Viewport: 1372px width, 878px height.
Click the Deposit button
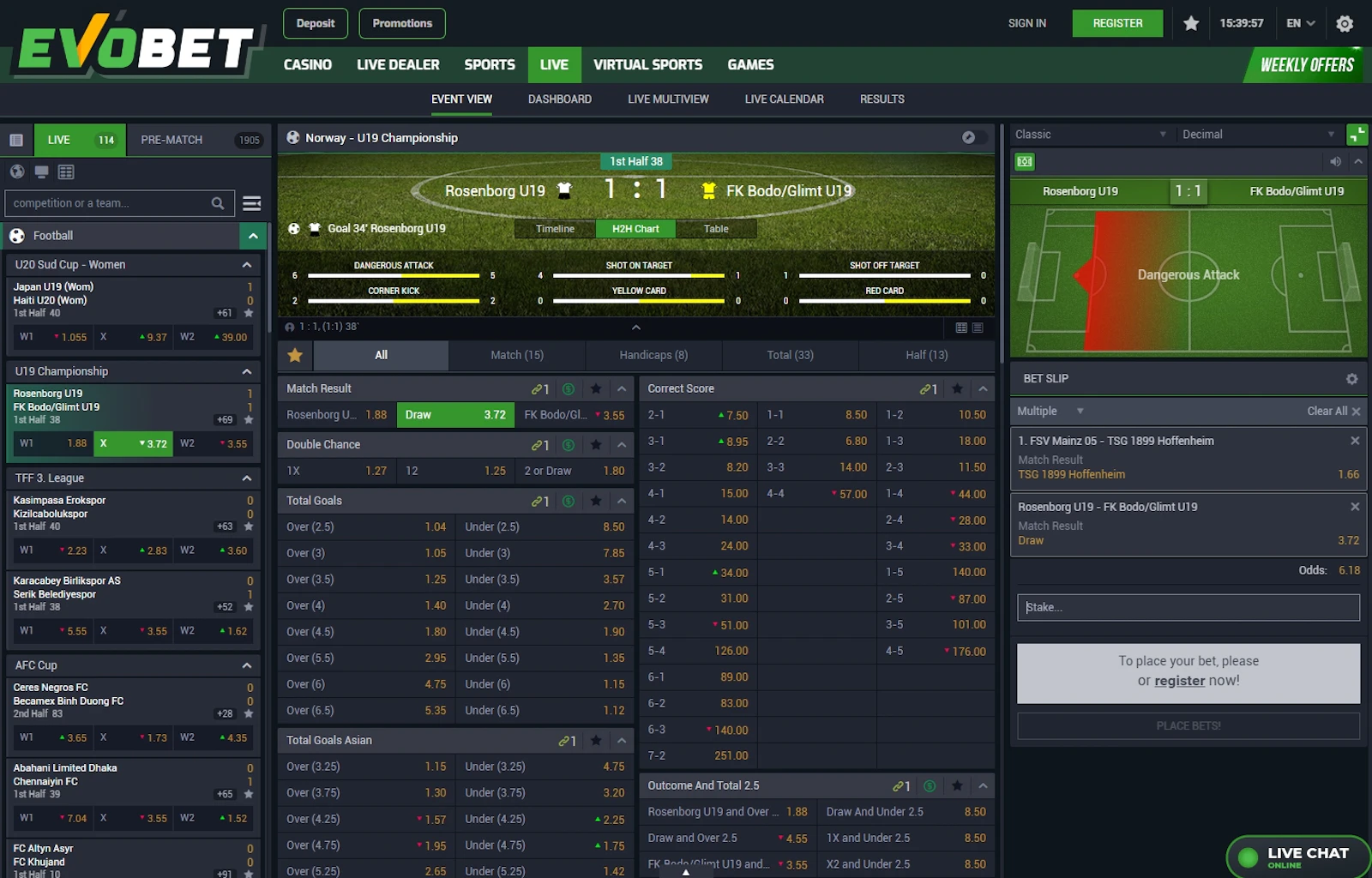click(x=315, y=23)
